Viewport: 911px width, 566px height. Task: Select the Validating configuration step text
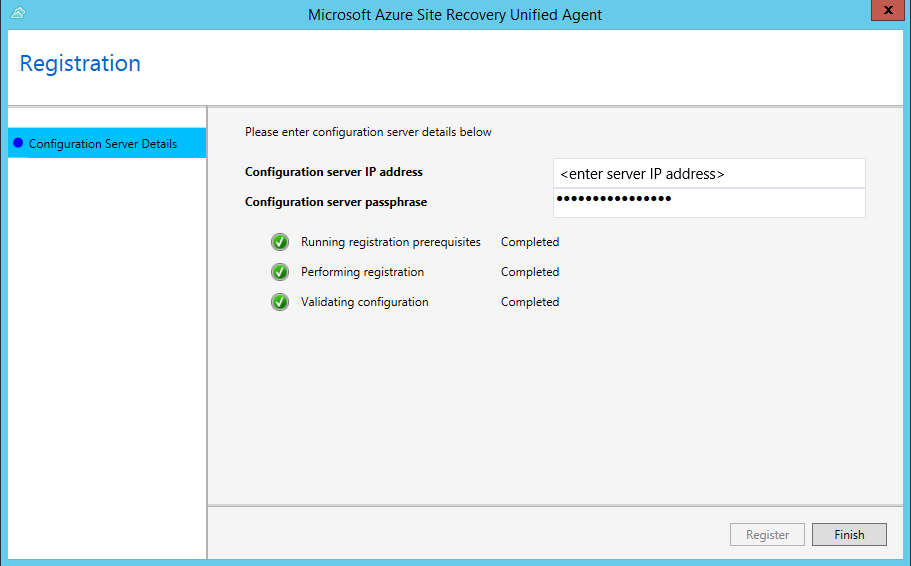pos(364,302)
